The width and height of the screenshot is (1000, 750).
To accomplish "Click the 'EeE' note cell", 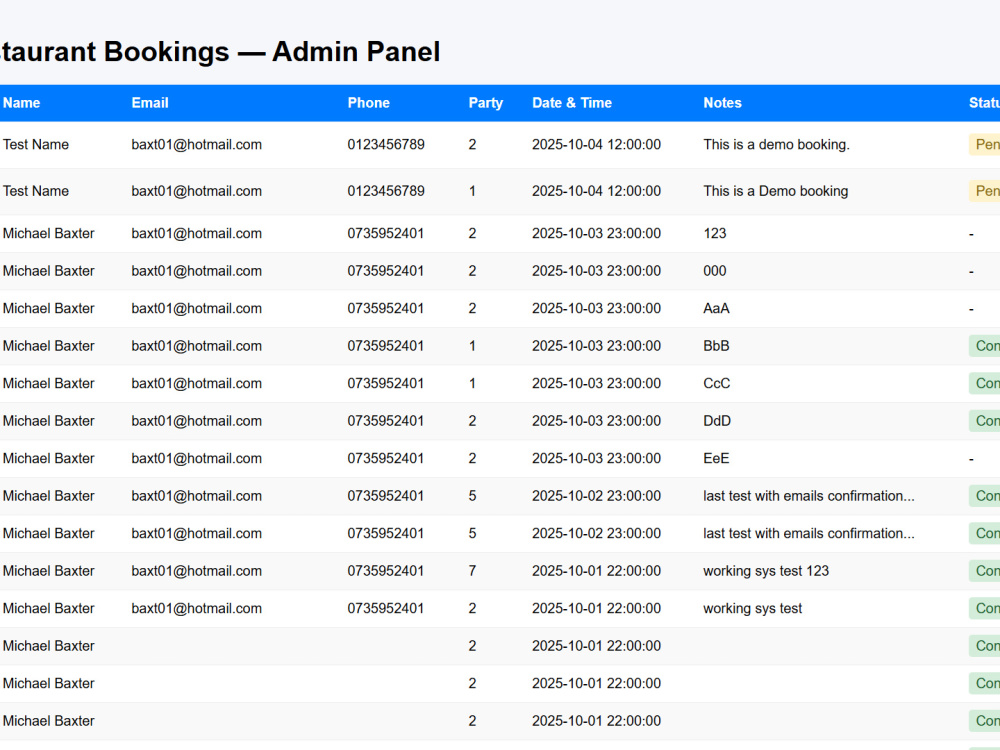I will point(716,459).
